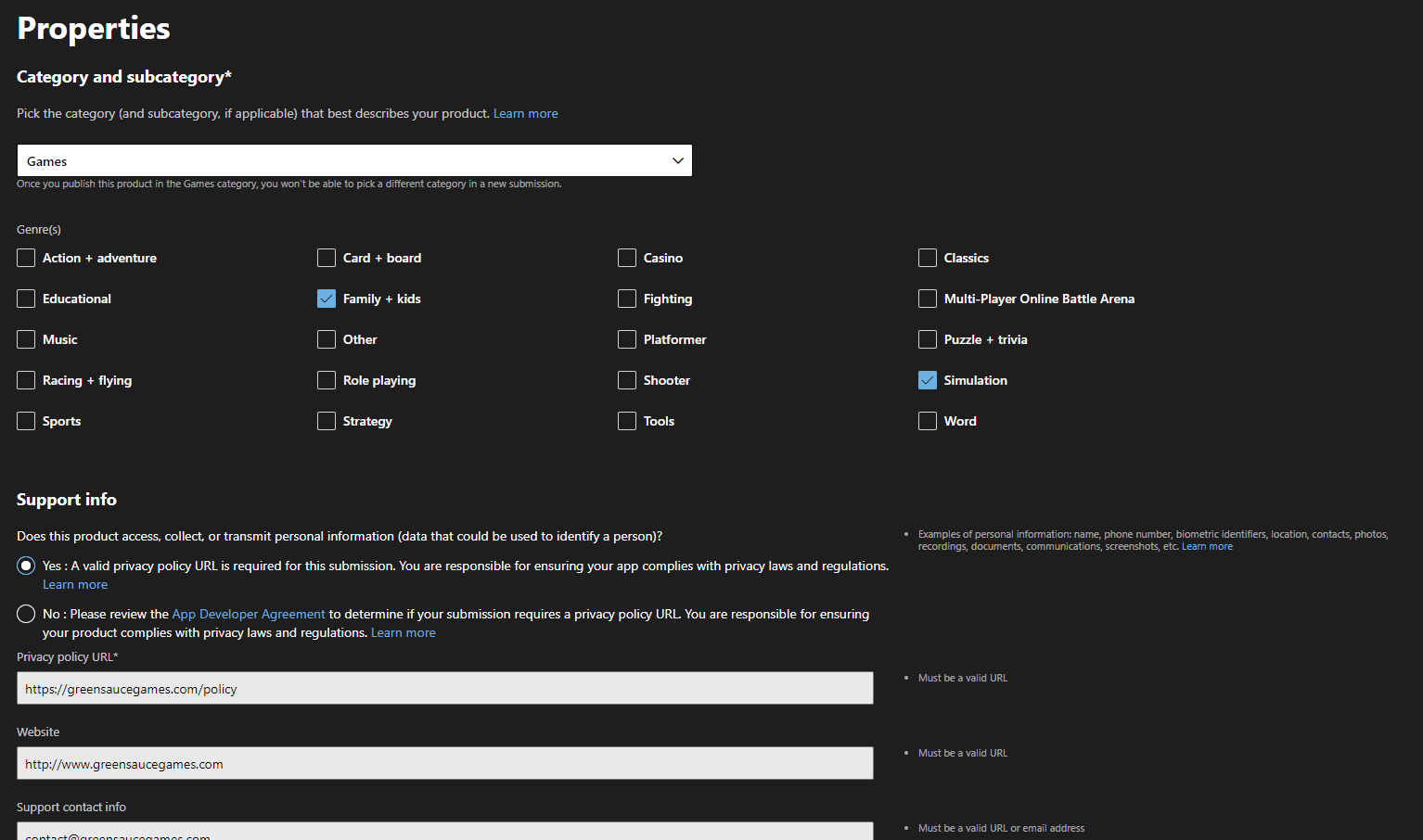The image size is (1423, 840).
Task: Check the Action + adventure genre
Action: click(25, 257)
